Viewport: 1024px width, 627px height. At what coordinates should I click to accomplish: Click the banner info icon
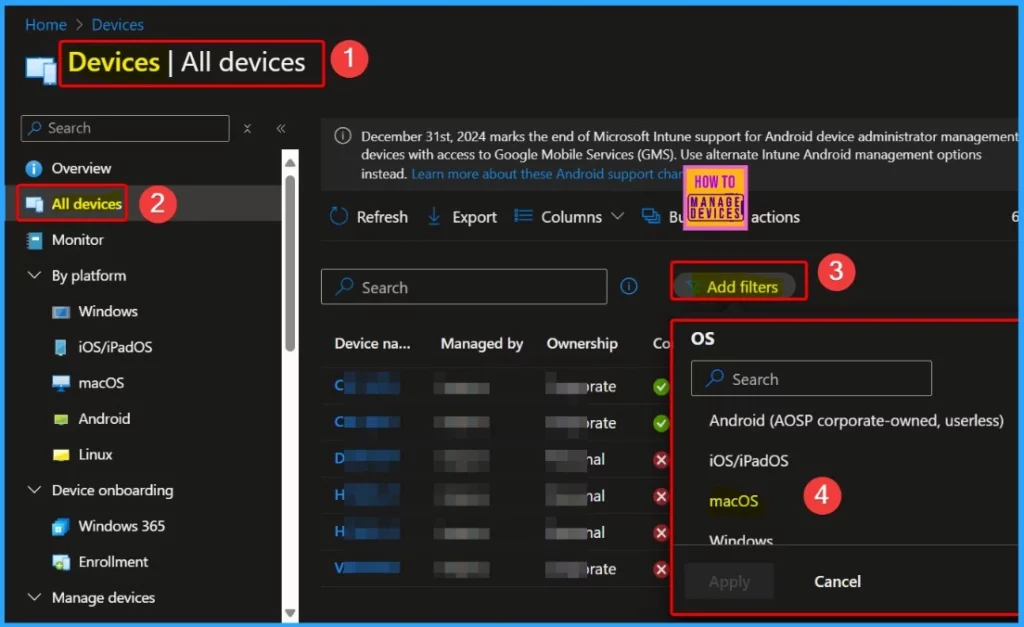(x=343, y=136)
